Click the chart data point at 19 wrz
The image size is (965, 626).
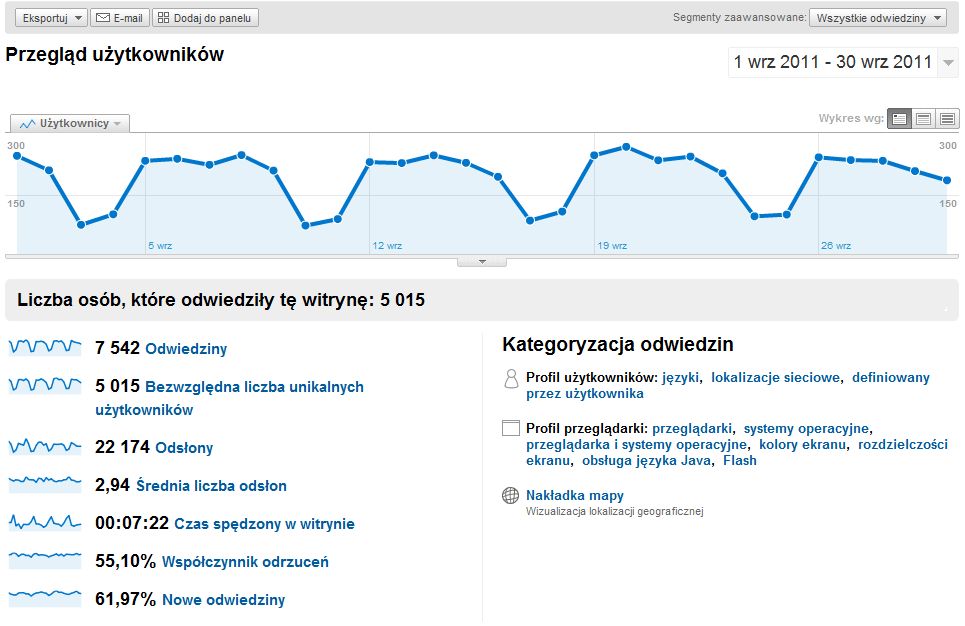pos(594,156)
